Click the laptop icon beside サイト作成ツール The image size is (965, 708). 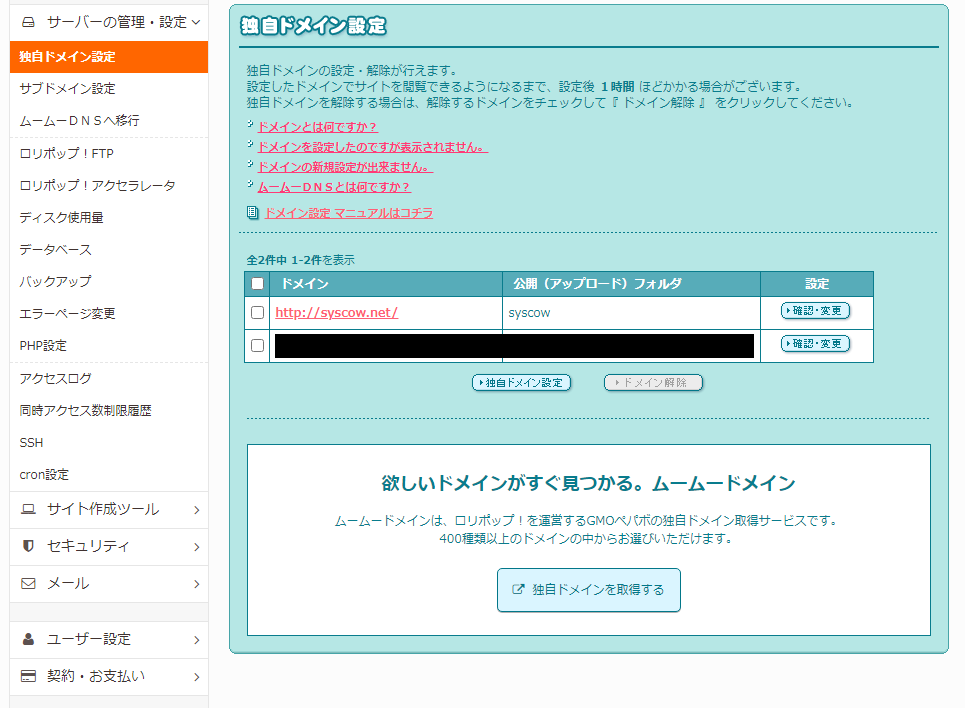[28, 509]
